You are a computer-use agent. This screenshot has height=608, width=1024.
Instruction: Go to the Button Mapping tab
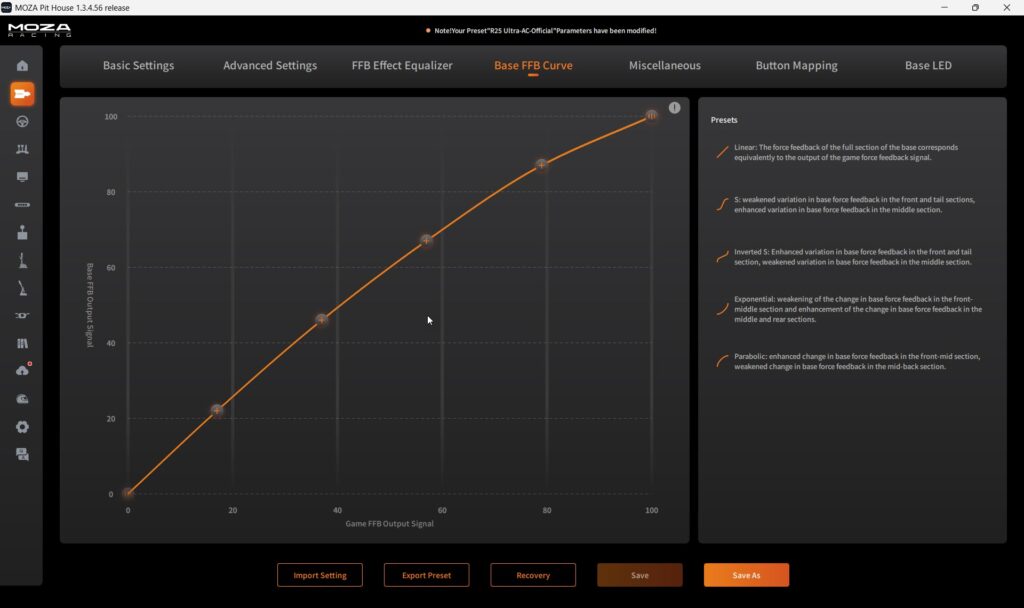pos(796,66)
